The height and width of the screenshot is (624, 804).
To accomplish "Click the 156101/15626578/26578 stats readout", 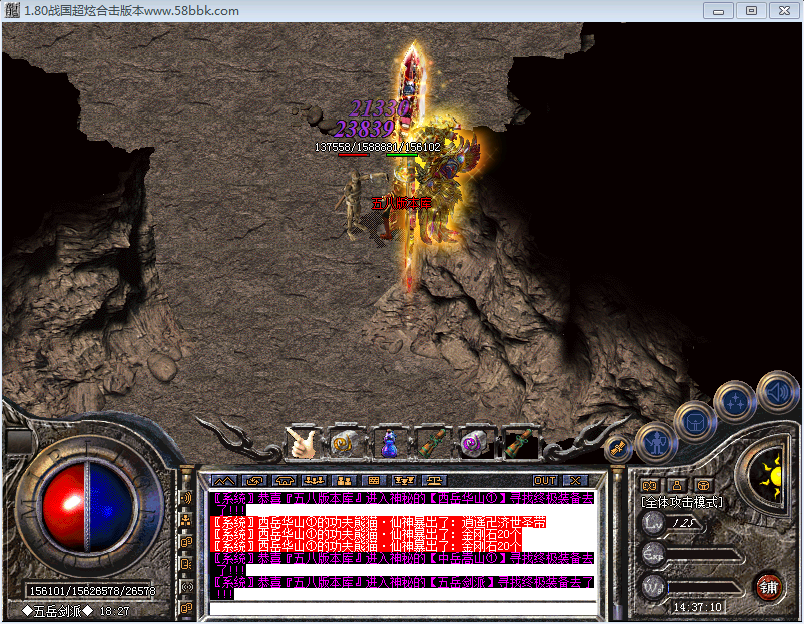I will 92,591.
